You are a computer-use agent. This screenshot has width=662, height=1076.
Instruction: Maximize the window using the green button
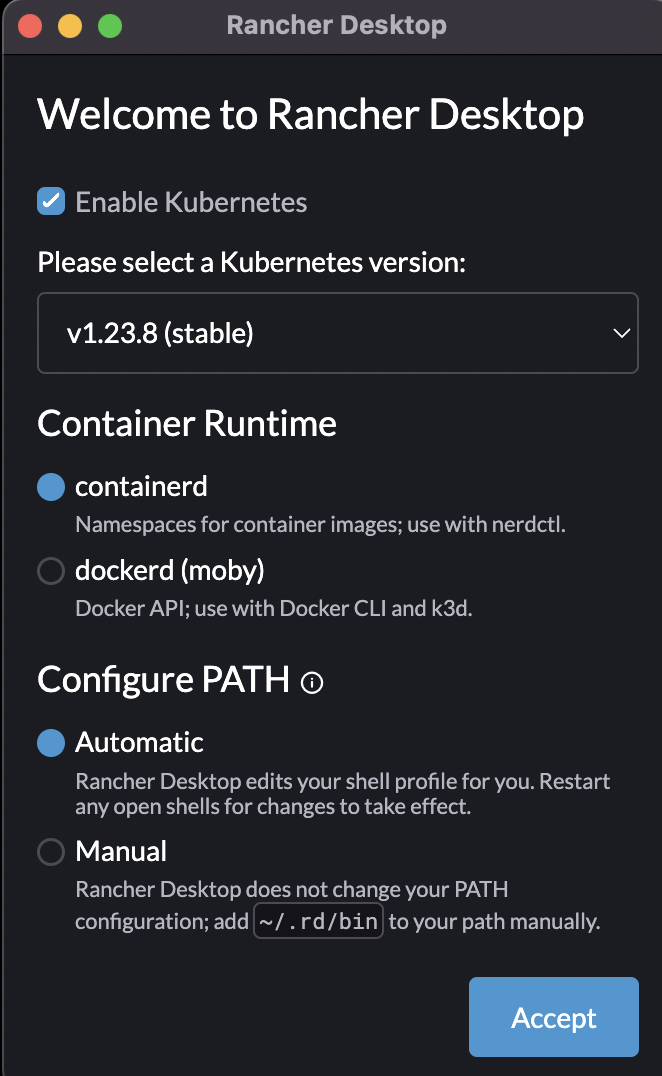pyautogui.click(x=110, y=26)
